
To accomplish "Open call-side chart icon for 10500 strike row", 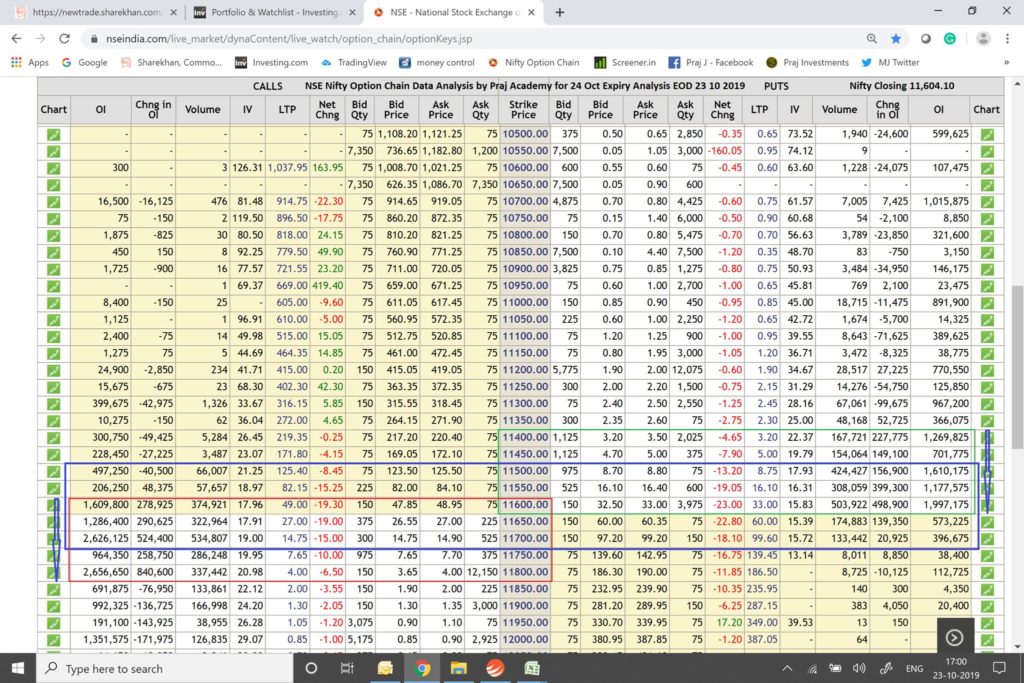I will (53, 135).
